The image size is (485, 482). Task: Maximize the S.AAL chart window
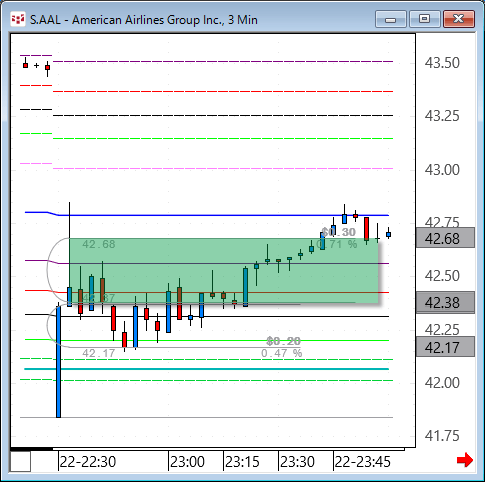[x=424, y=19]
